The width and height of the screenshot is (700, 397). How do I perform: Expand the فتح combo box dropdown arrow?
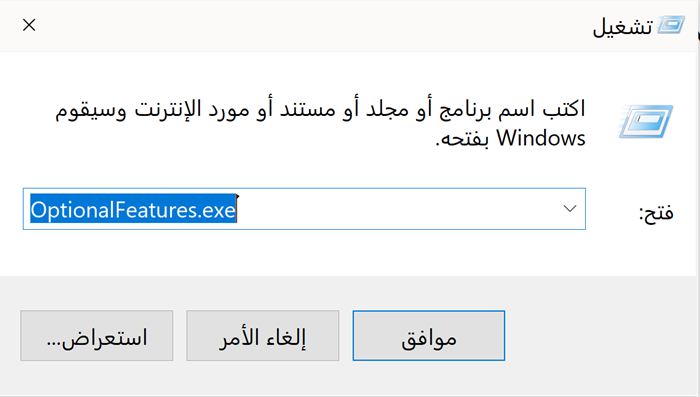click(570, 209)
